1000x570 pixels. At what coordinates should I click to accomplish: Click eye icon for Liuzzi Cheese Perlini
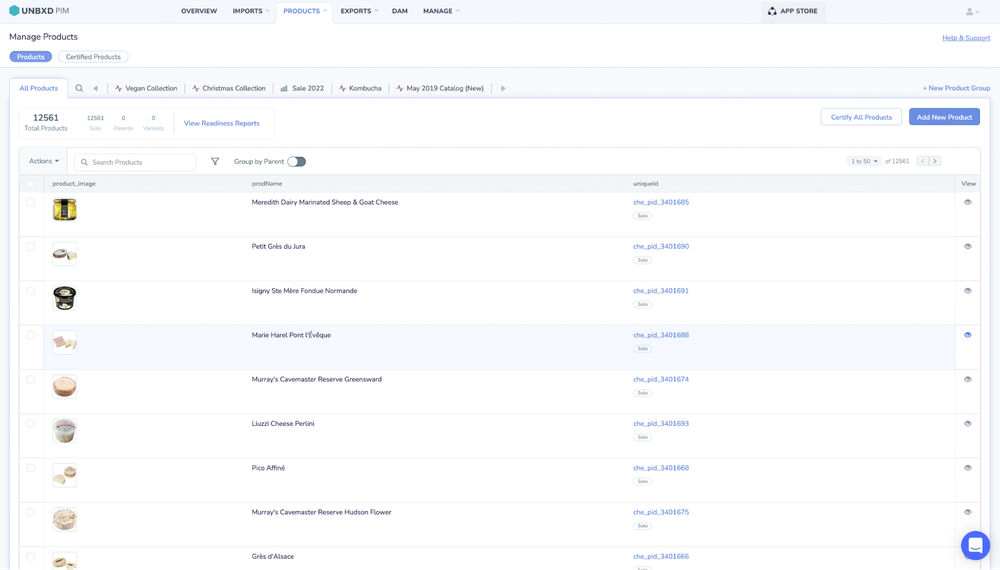coord(967,423)
